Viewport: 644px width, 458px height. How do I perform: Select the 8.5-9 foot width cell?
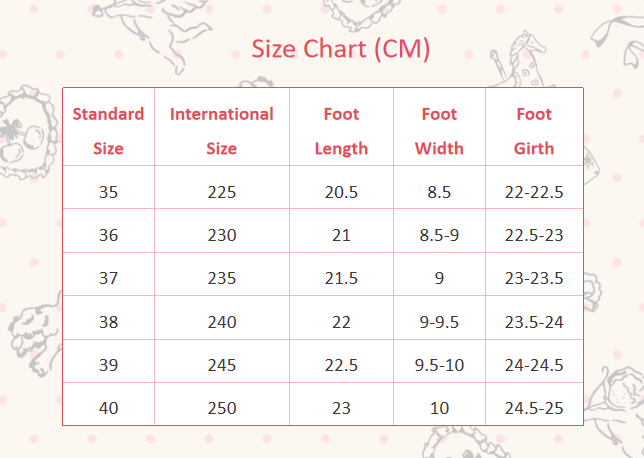[439, 236]
